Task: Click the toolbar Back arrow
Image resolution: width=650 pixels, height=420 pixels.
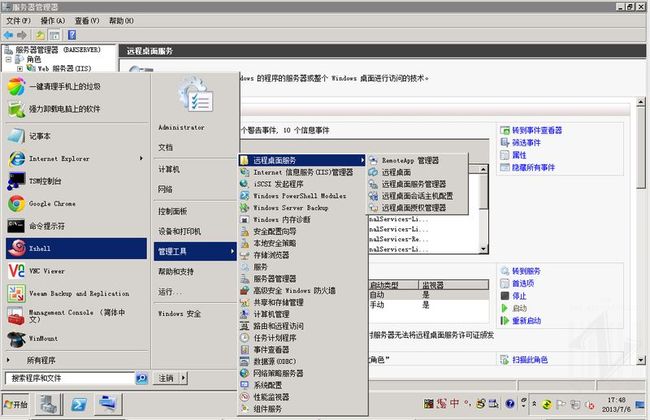Action: [8, 35]
